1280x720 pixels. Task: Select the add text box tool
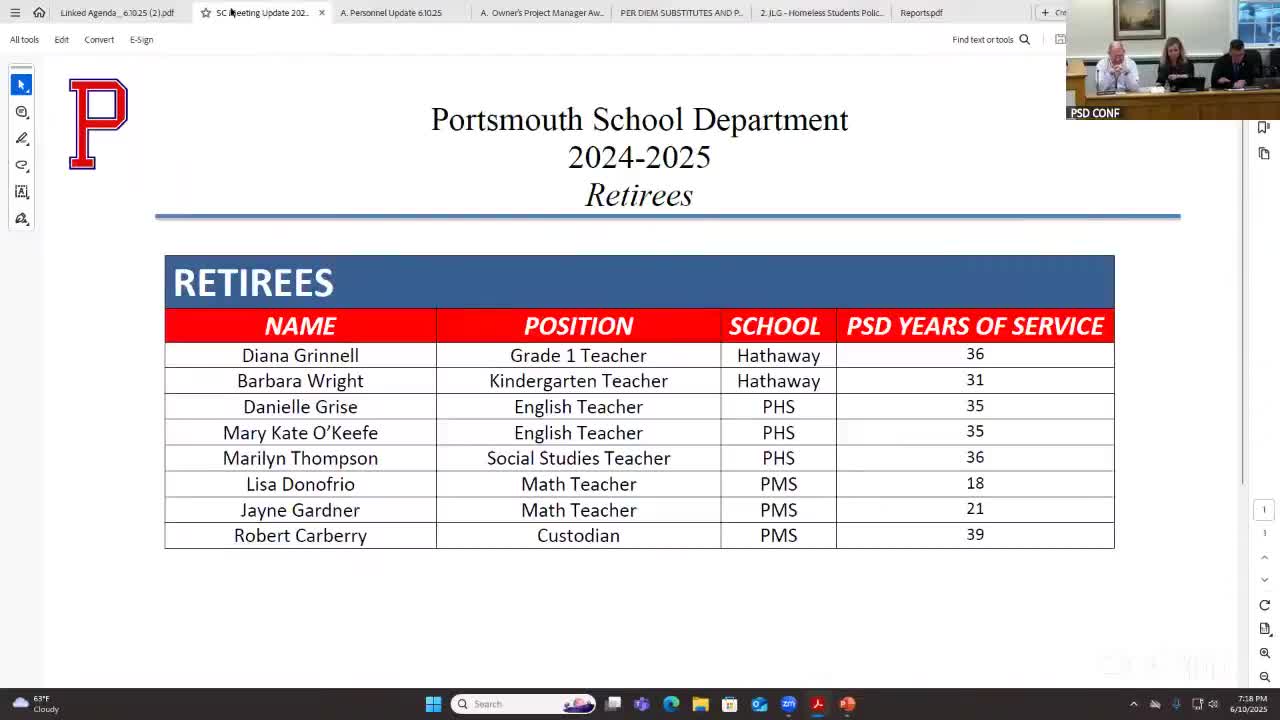[x=22, y=192]
